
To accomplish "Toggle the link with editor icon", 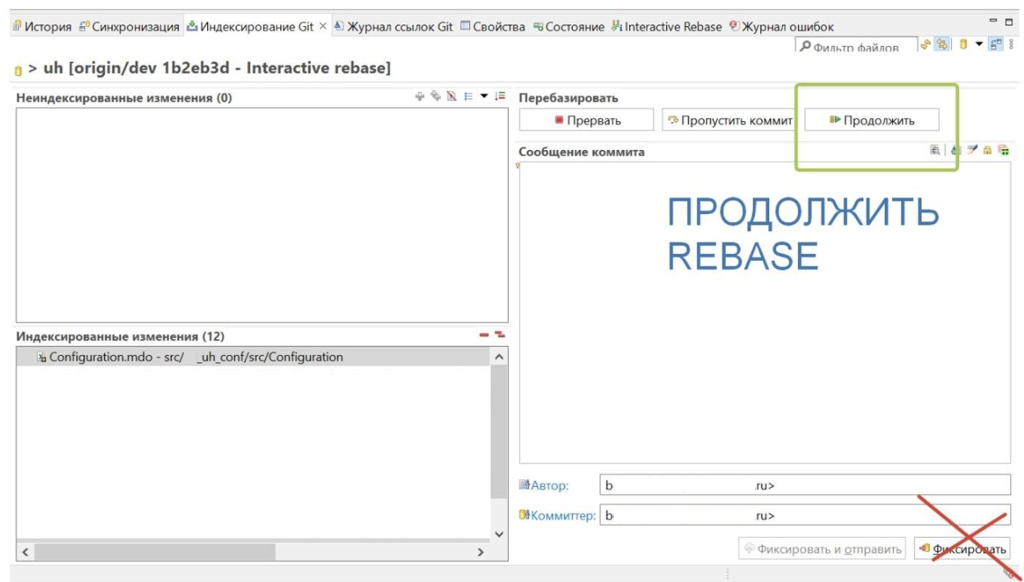I will point(943,45).
